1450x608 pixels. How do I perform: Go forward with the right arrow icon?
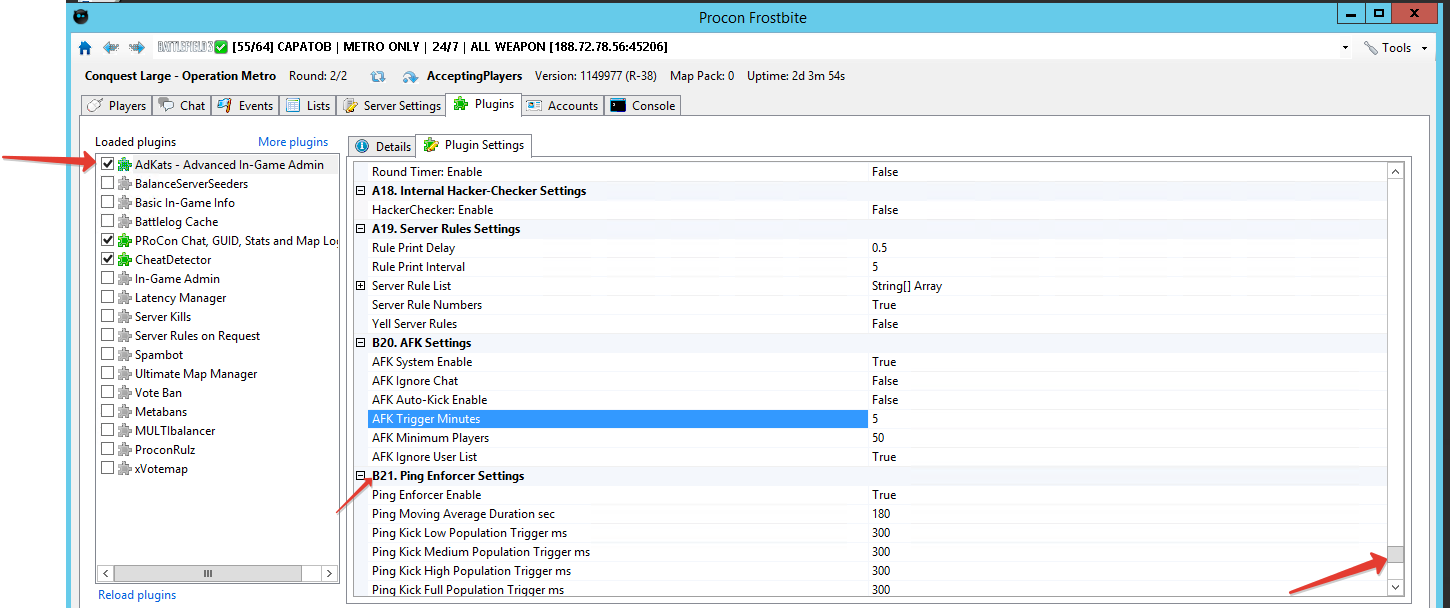click(137, 47)
